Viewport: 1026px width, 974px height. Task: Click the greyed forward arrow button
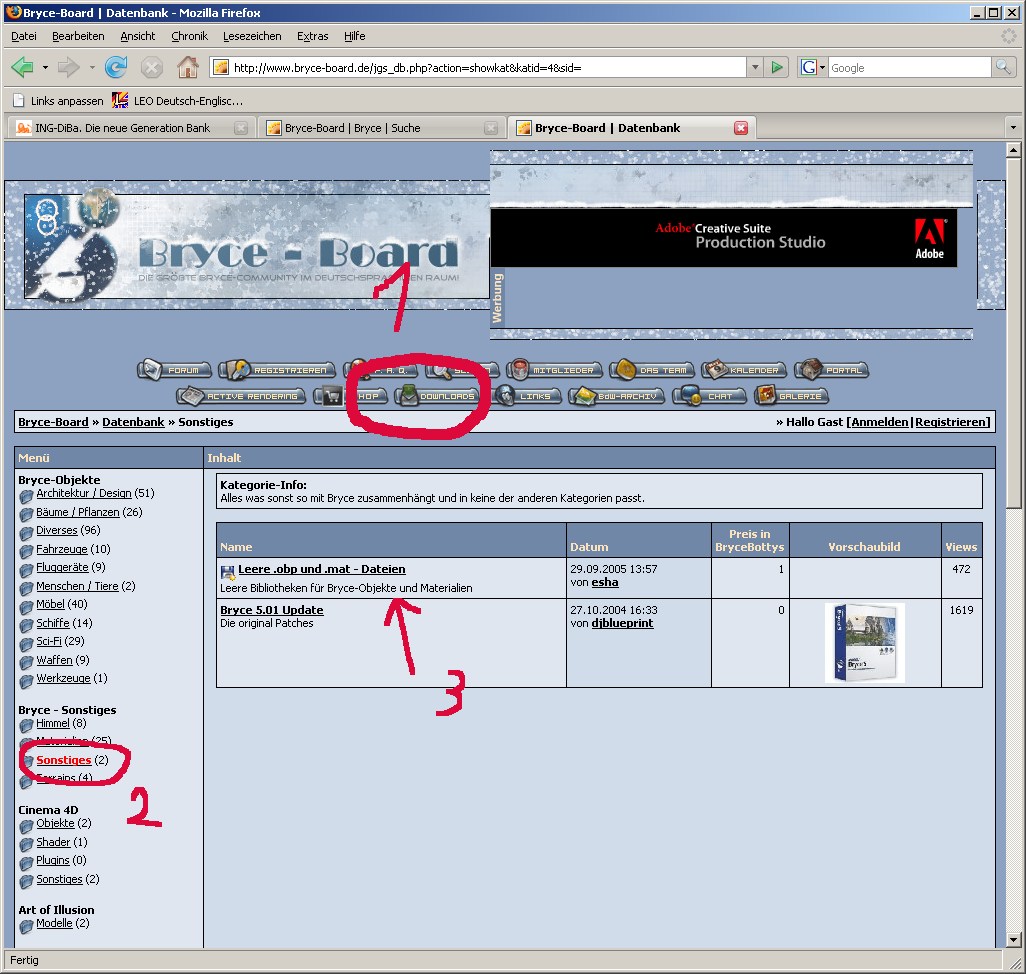tap(68, 67)
